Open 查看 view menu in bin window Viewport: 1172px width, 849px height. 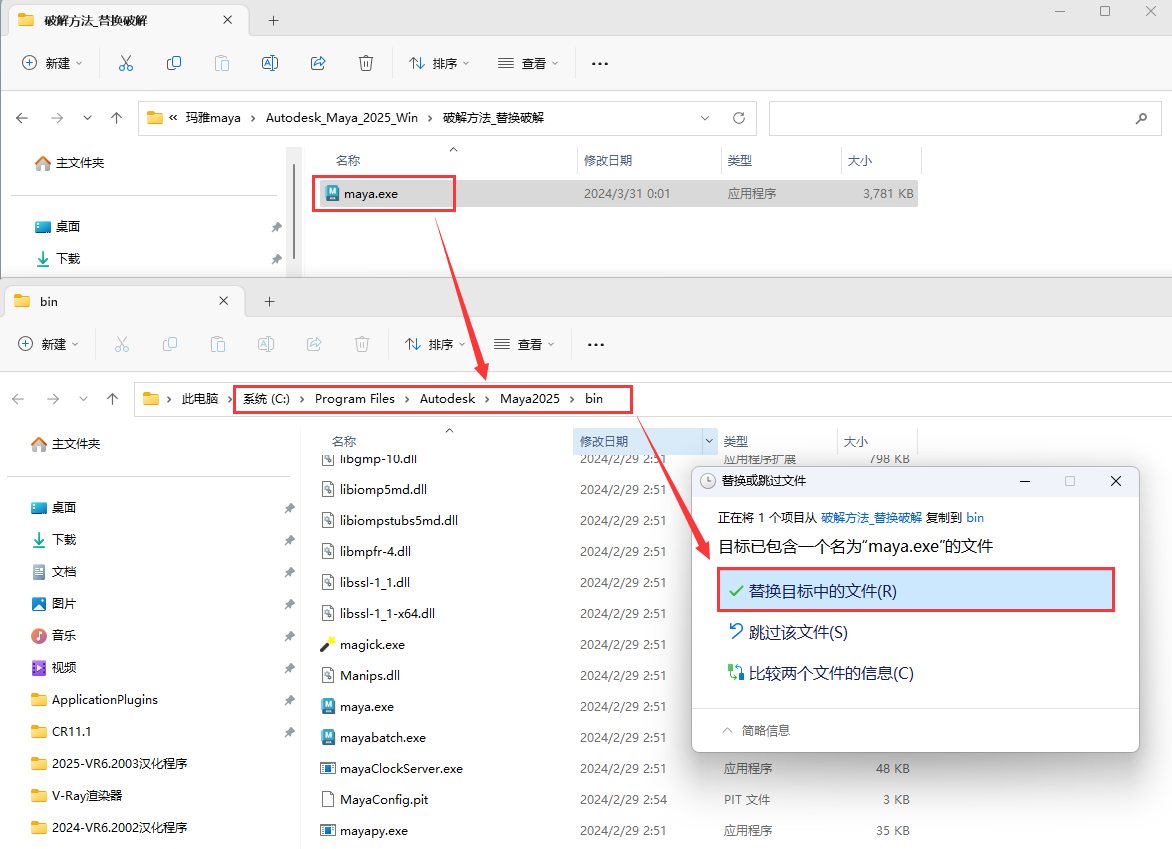(525, 344)
